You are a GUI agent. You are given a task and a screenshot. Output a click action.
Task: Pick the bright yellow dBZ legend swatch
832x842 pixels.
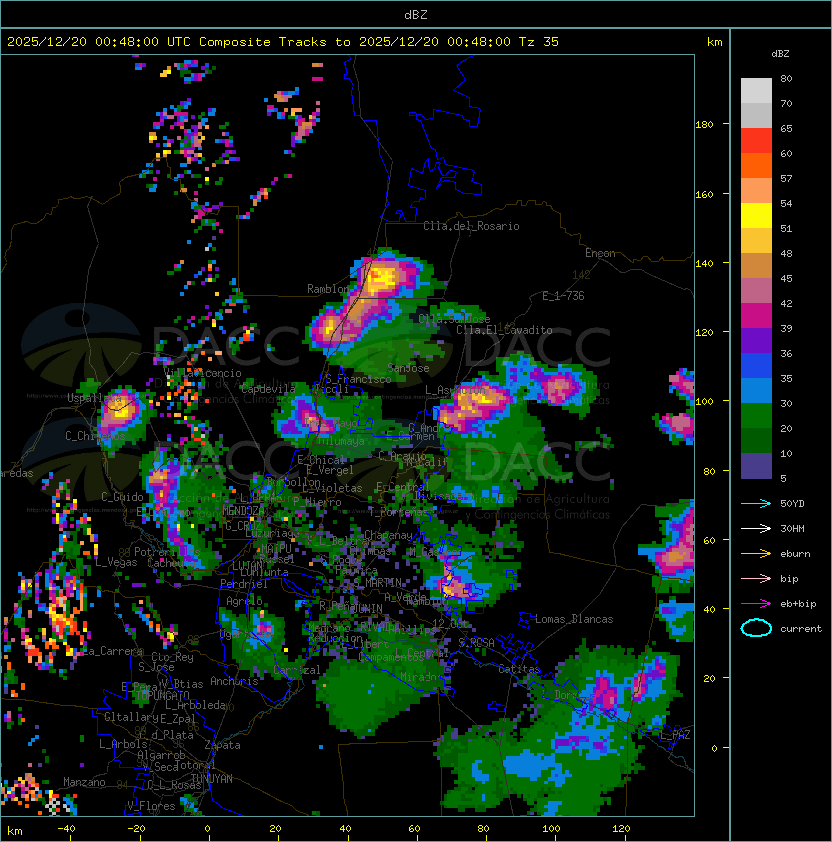756,215
